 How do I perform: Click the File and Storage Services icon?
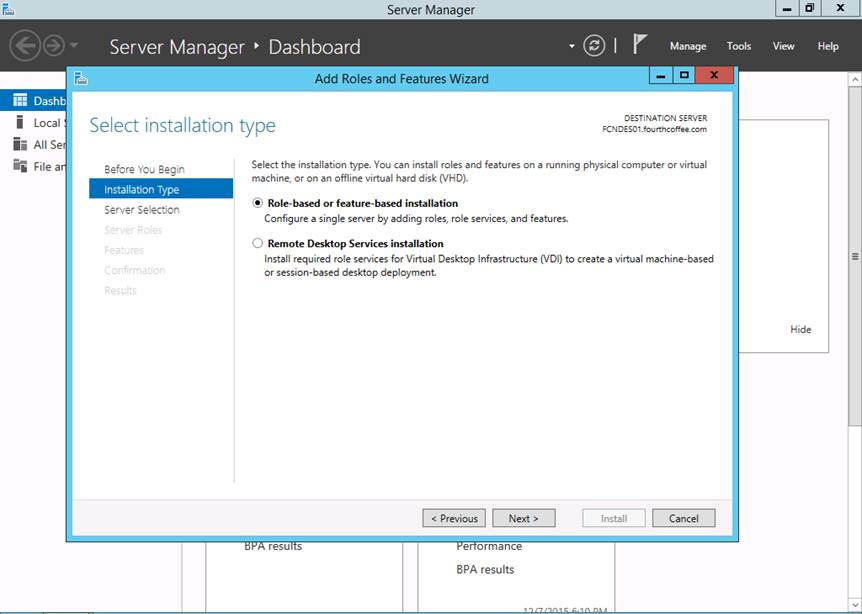coord(18,166)
